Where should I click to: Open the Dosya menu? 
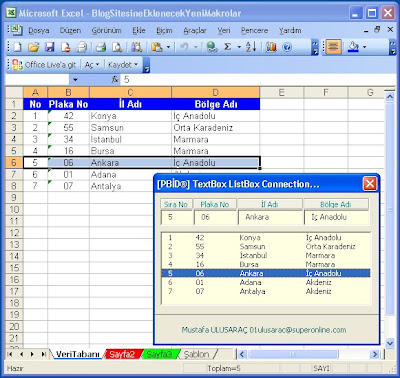[x=39, y=31]
